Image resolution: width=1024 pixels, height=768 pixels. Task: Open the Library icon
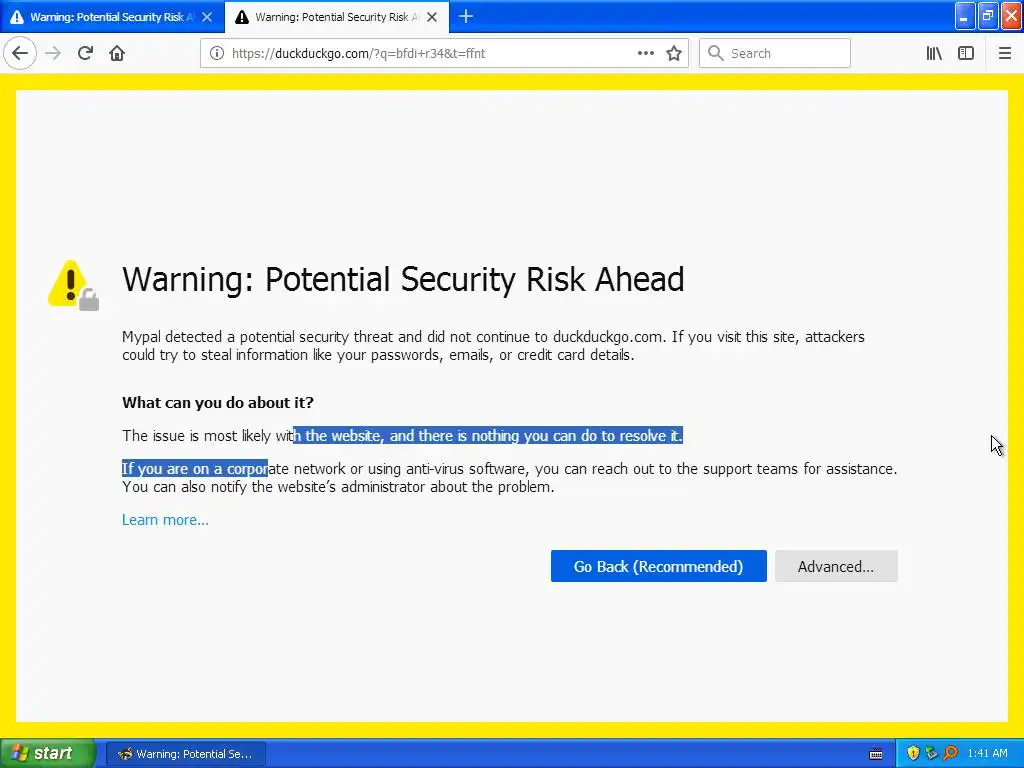pyautogui.click(x=934, y=53)
